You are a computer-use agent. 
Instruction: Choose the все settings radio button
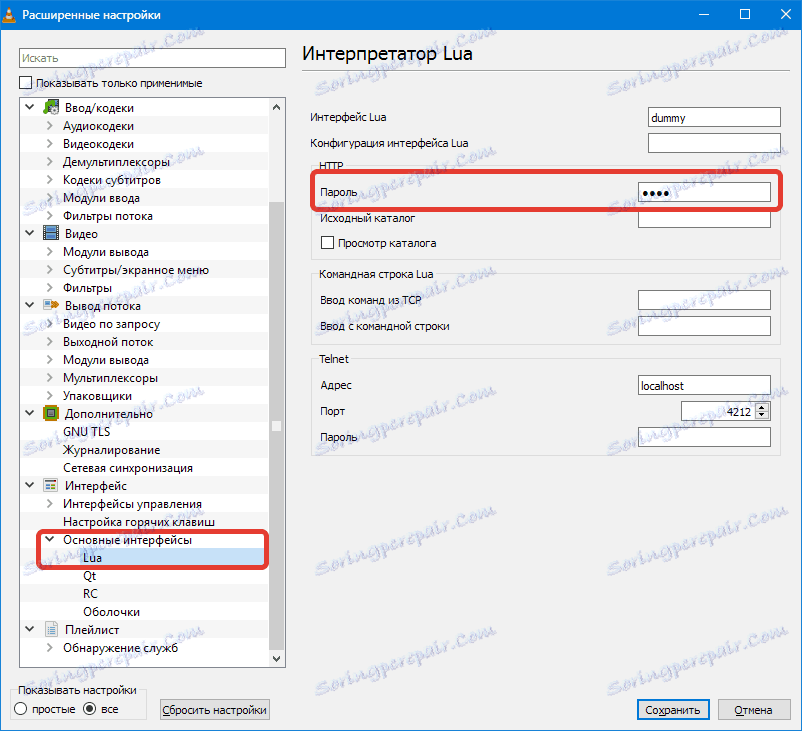90,709
